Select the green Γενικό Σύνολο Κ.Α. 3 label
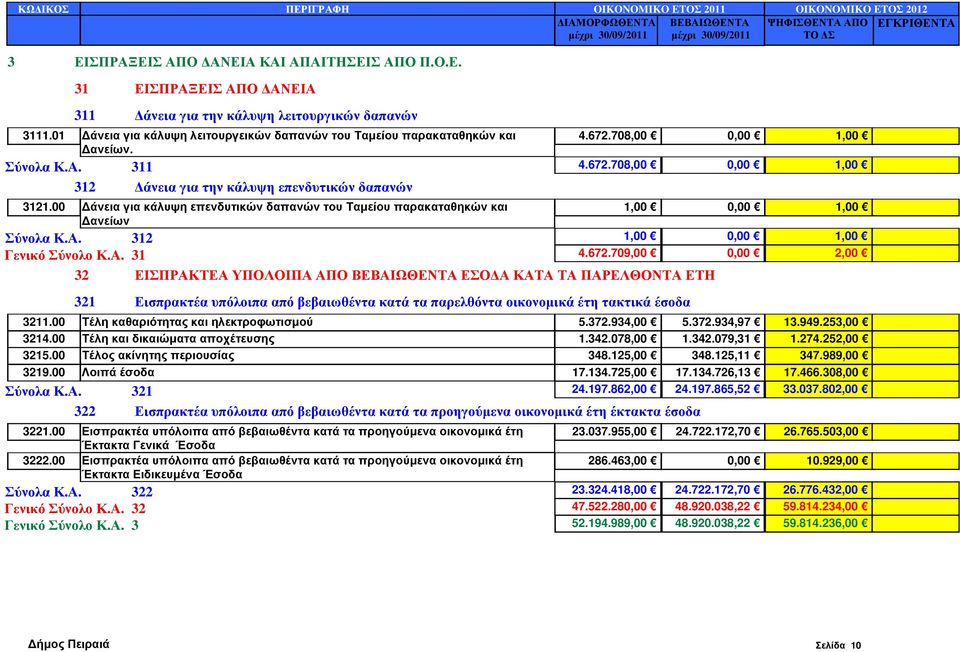Image resolution: width=960 pixels, height=652 pixels. [72, 525]
